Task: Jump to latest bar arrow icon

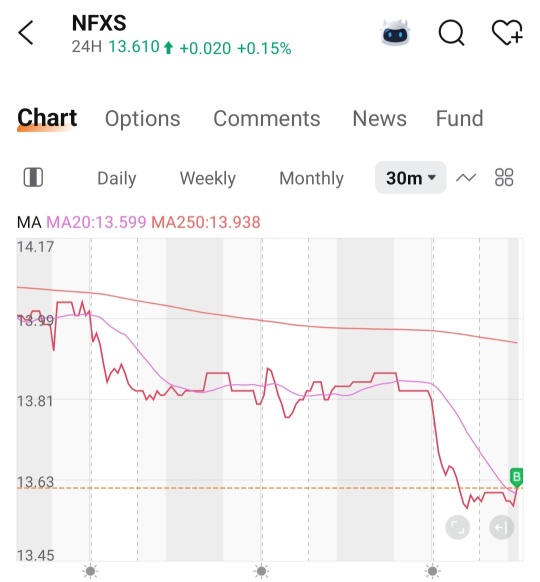Action: (502, 527)
